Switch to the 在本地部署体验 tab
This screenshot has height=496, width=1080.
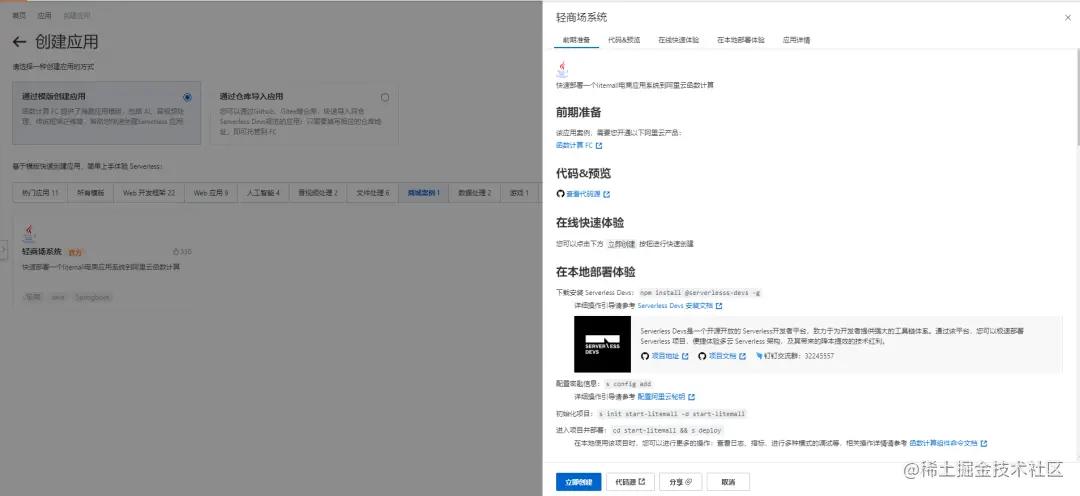(740, 40)
